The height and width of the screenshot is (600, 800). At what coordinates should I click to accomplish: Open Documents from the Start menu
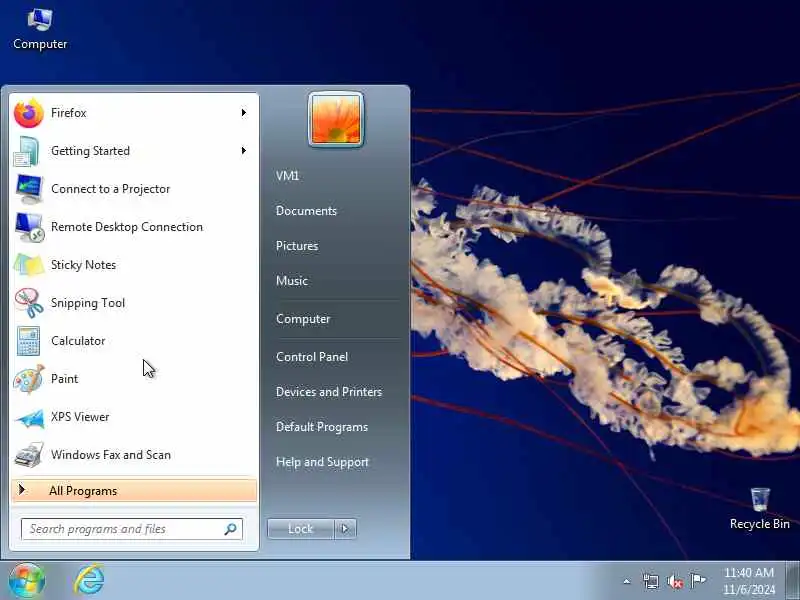[x=306, y=211]
